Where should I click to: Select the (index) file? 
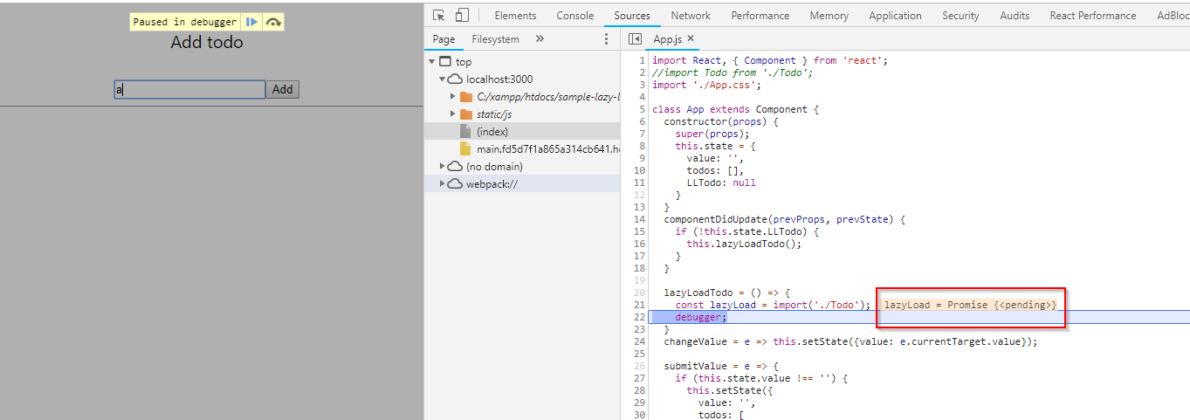tap(491, 132)
